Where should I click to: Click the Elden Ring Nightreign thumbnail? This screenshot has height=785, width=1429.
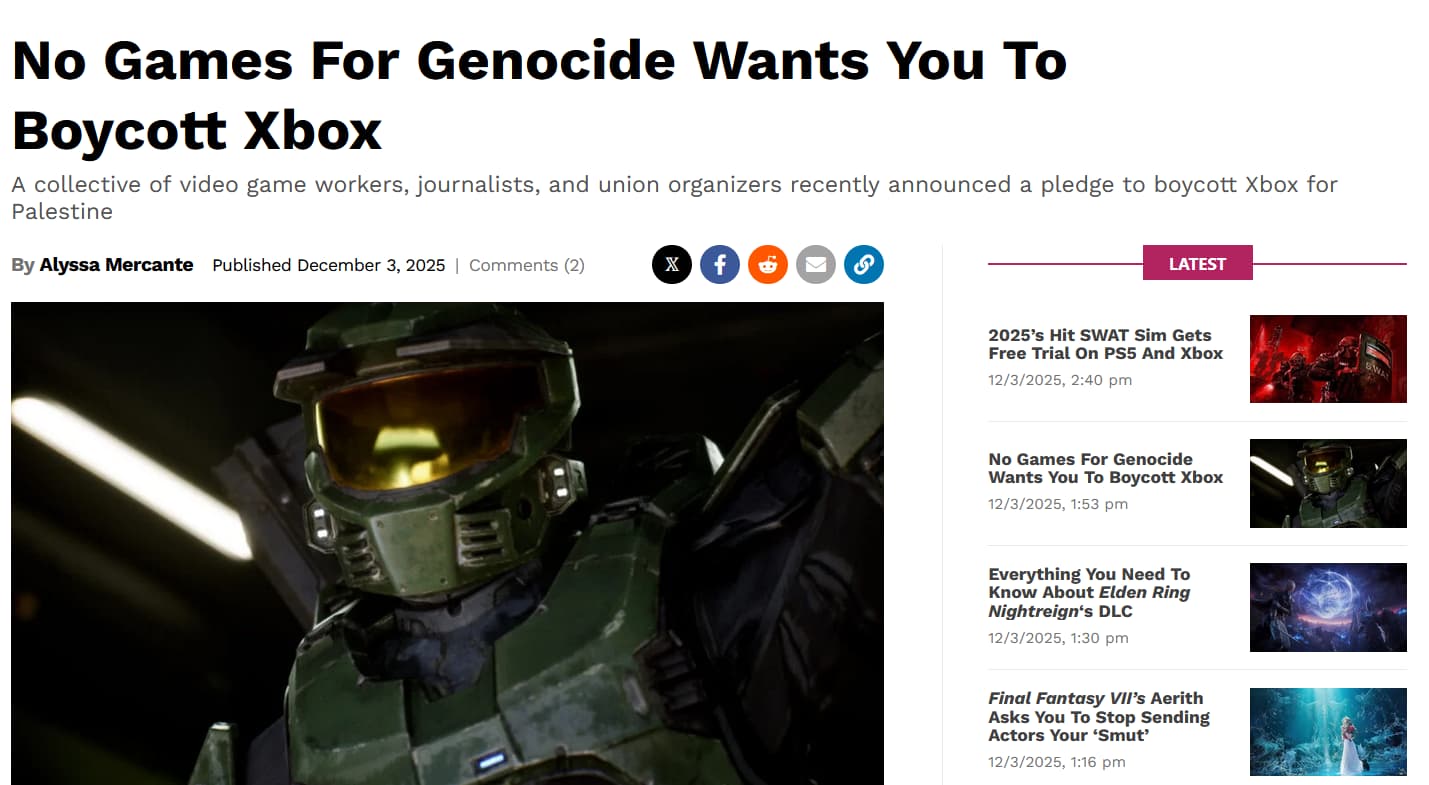[x=1328, y=607]
